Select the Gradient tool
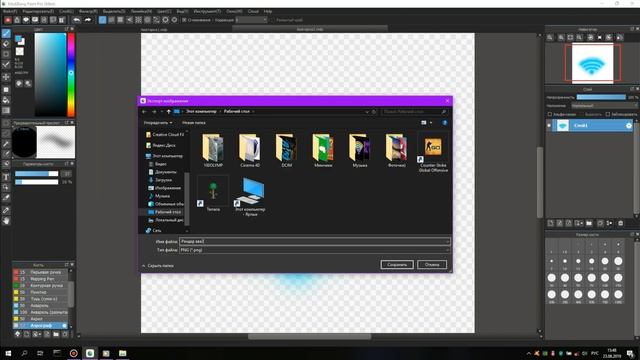 coord(6,110)
